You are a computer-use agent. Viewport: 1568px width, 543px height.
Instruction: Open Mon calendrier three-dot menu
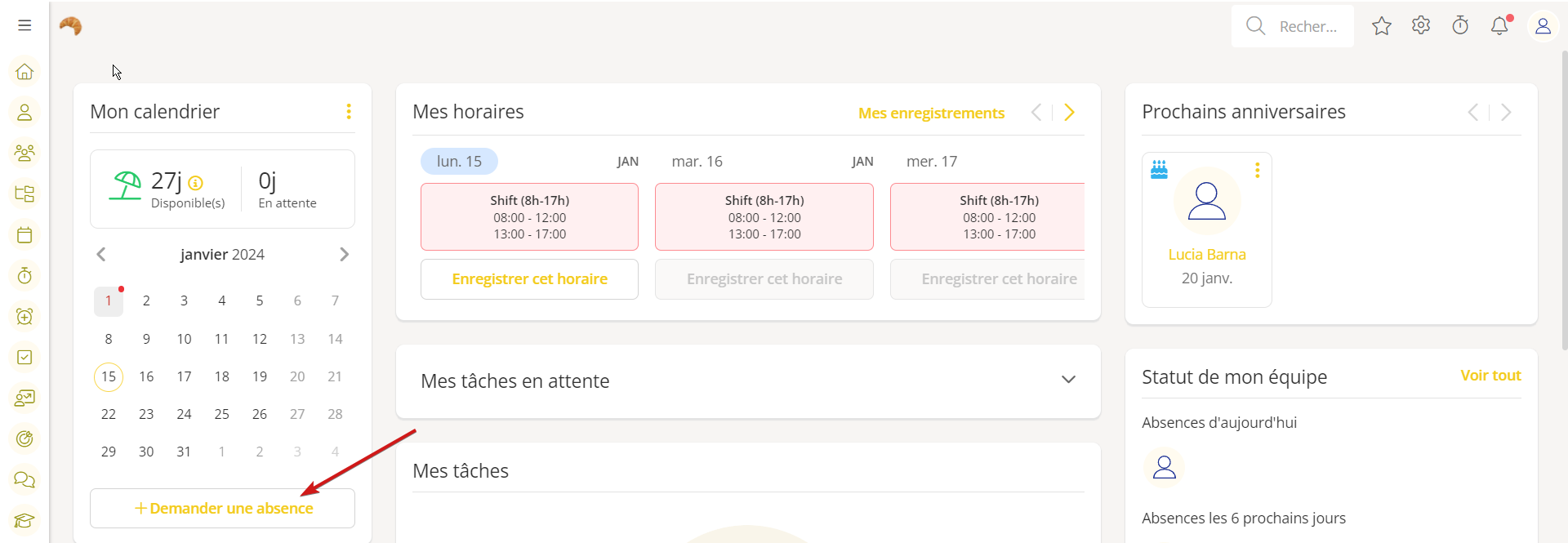(x=349, y=112)
